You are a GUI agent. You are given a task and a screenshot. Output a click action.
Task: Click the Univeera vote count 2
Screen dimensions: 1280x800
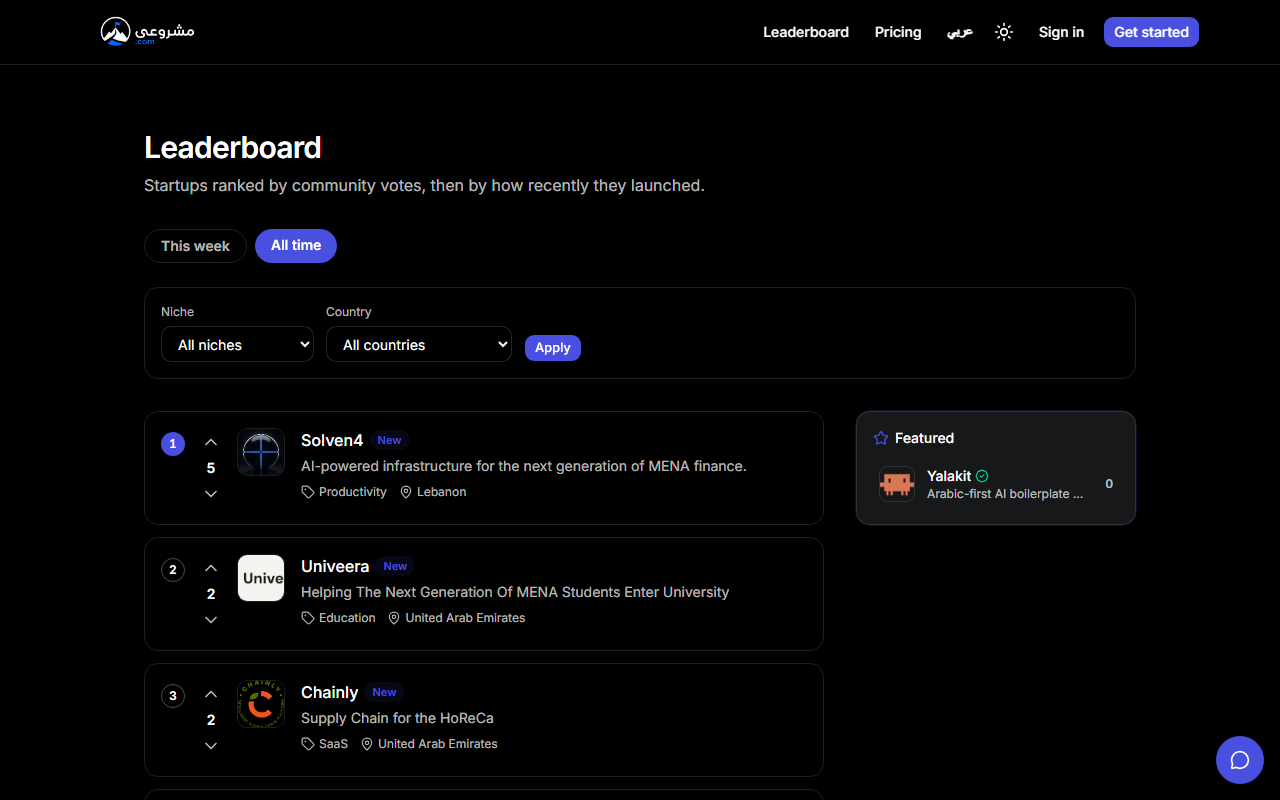[x=211, y=594]
